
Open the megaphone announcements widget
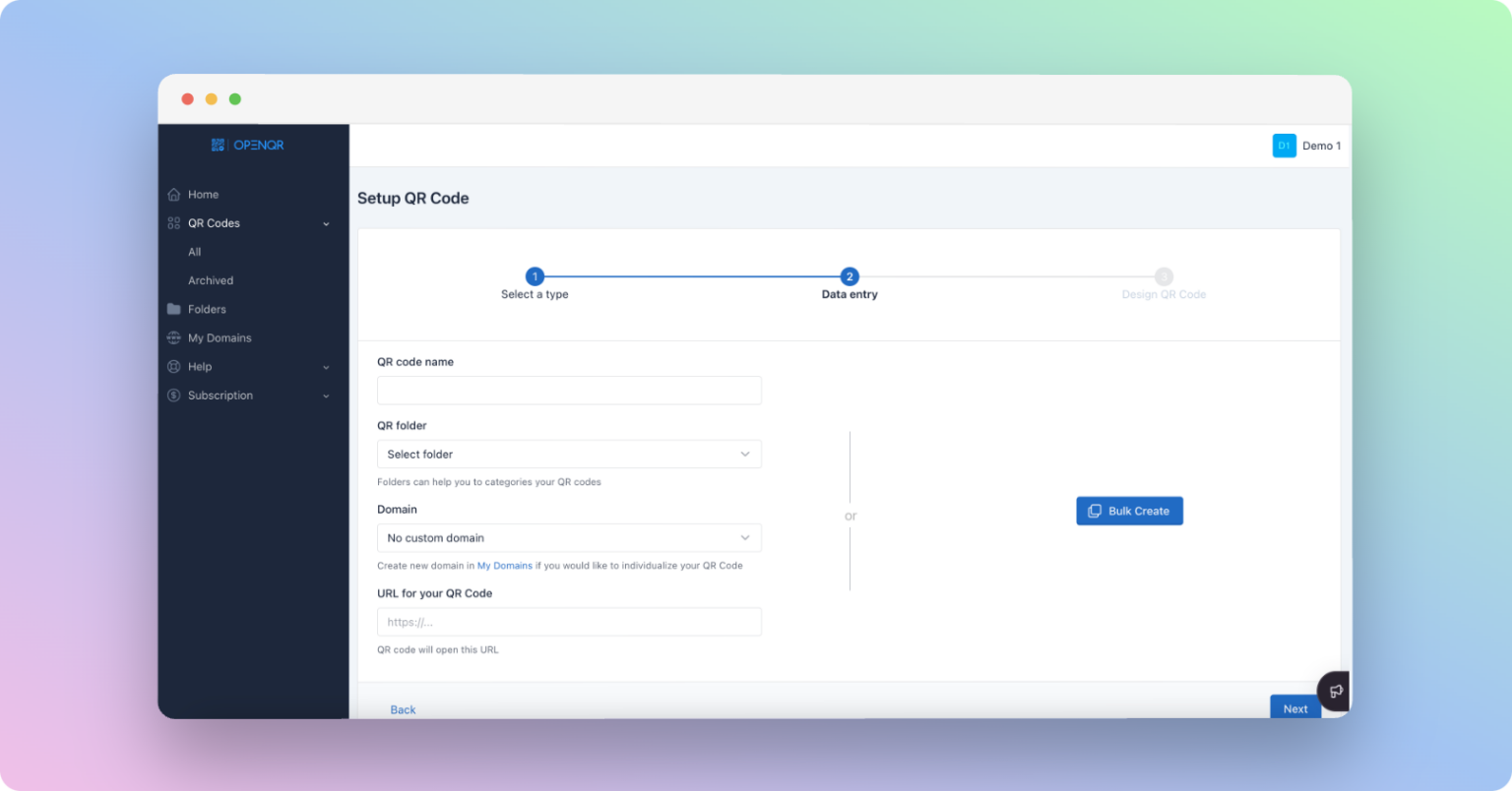(x=1335, y=691)
